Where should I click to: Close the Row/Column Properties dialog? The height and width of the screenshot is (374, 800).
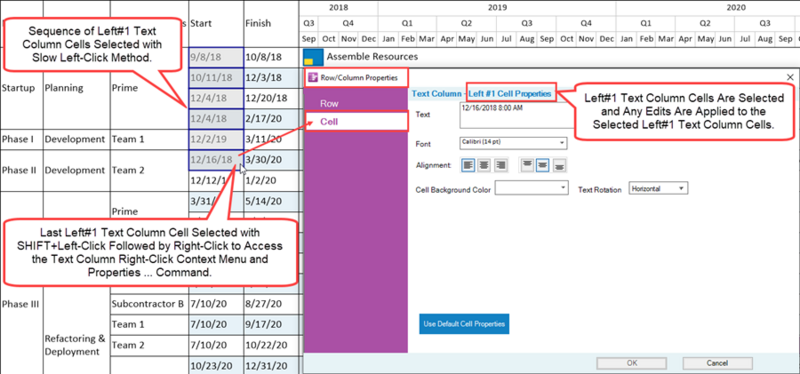[790, 77]
